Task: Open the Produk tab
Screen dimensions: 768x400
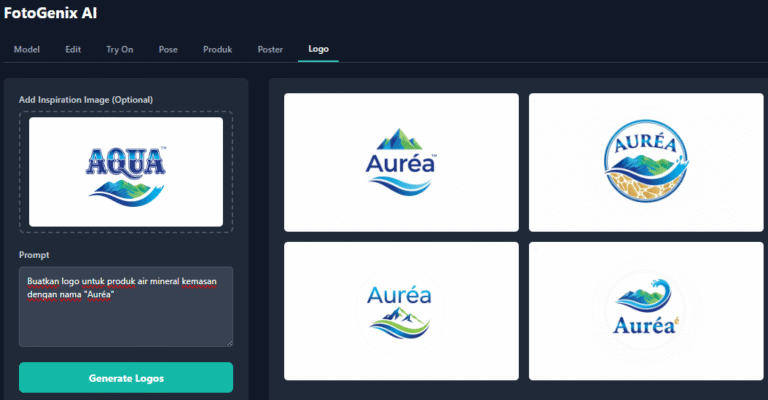Action: pos(217,49)
